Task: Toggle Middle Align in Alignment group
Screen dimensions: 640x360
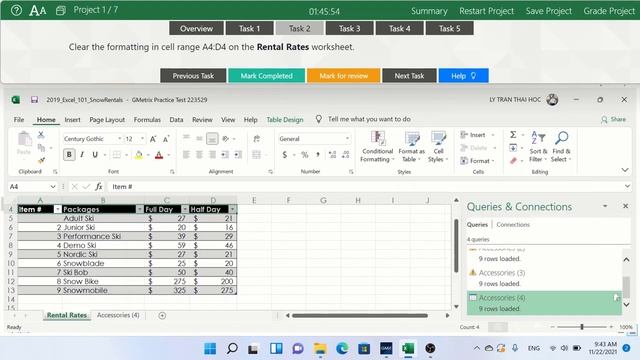Action: click(199, 139)
